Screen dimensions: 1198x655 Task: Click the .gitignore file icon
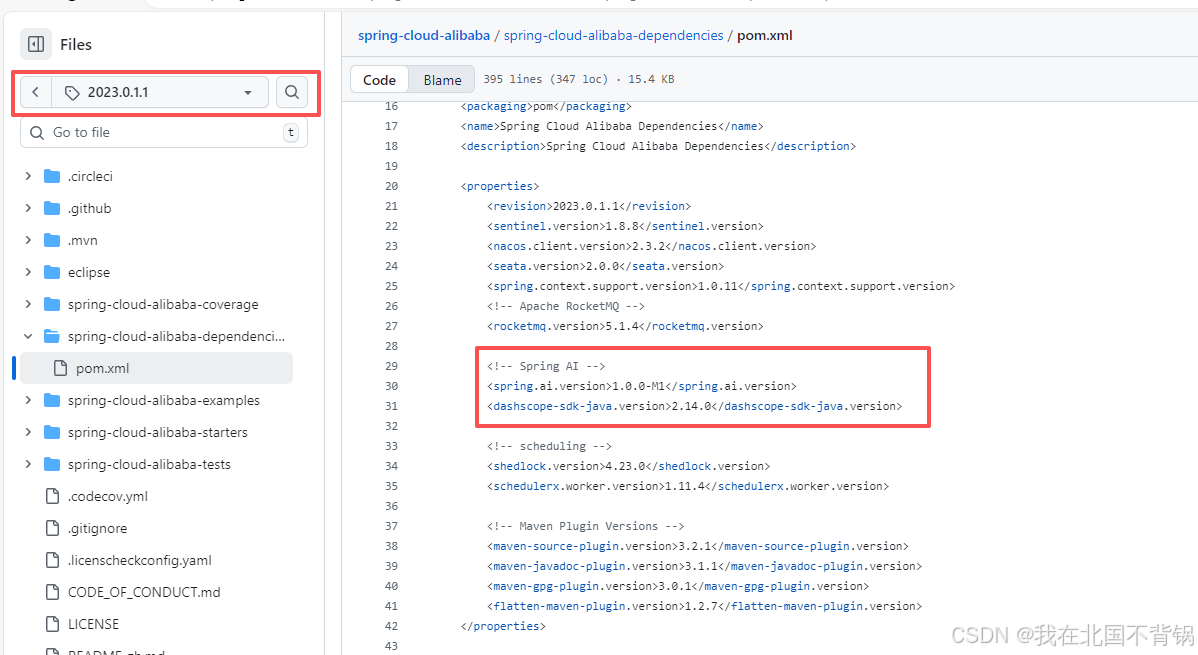point(52,528)
